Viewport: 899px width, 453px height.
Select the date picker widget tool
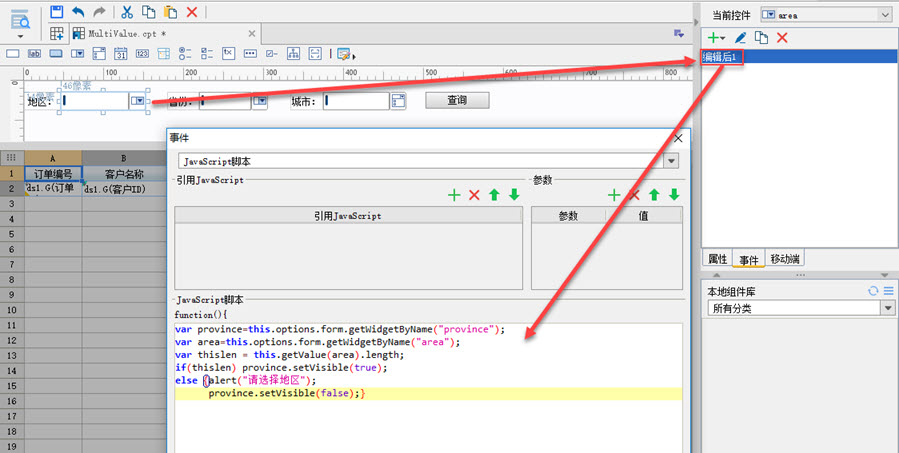(x=120, y=54)
